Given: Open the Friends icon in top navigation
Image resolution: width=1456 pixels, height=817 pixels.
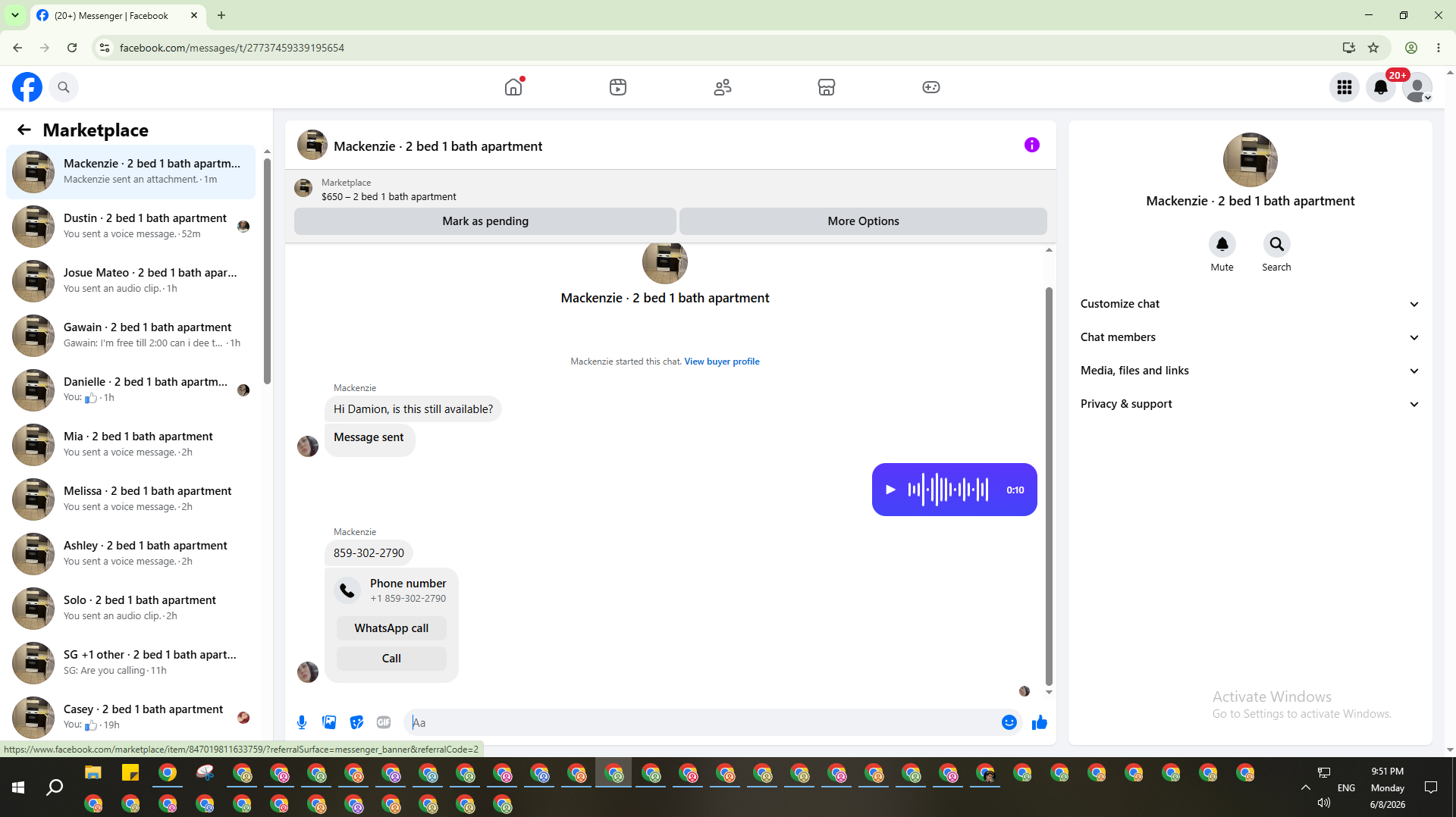Looking at the screenshot, I should 723,87.
